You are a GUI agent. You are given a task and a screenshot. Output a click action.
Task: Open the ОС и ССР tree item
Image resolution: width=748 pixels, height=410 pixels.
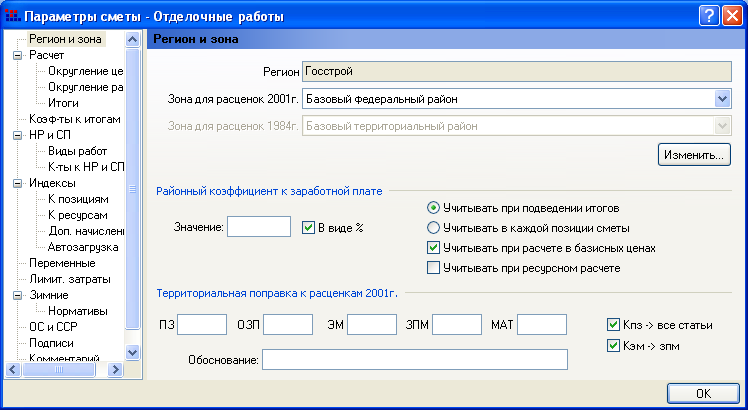[53, 327]
